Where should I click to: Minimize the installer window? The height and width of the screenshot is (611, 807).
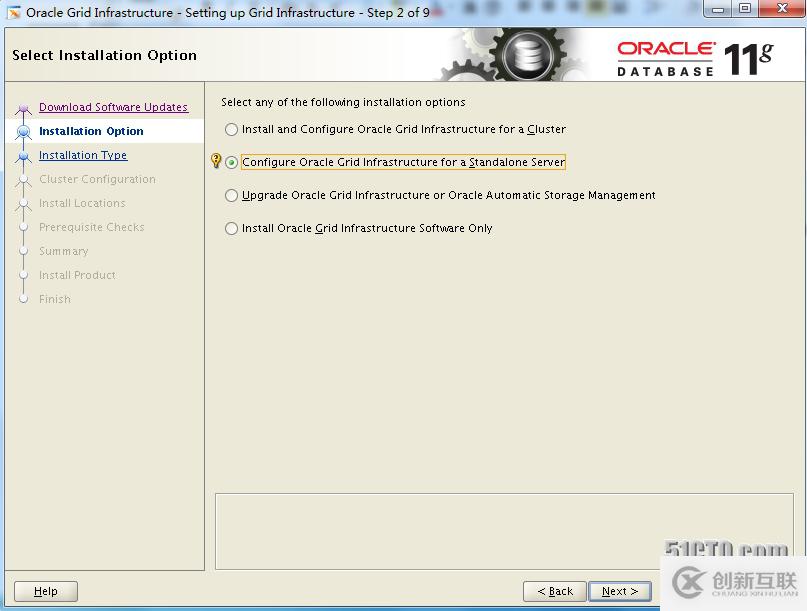[x=718, y=9]
